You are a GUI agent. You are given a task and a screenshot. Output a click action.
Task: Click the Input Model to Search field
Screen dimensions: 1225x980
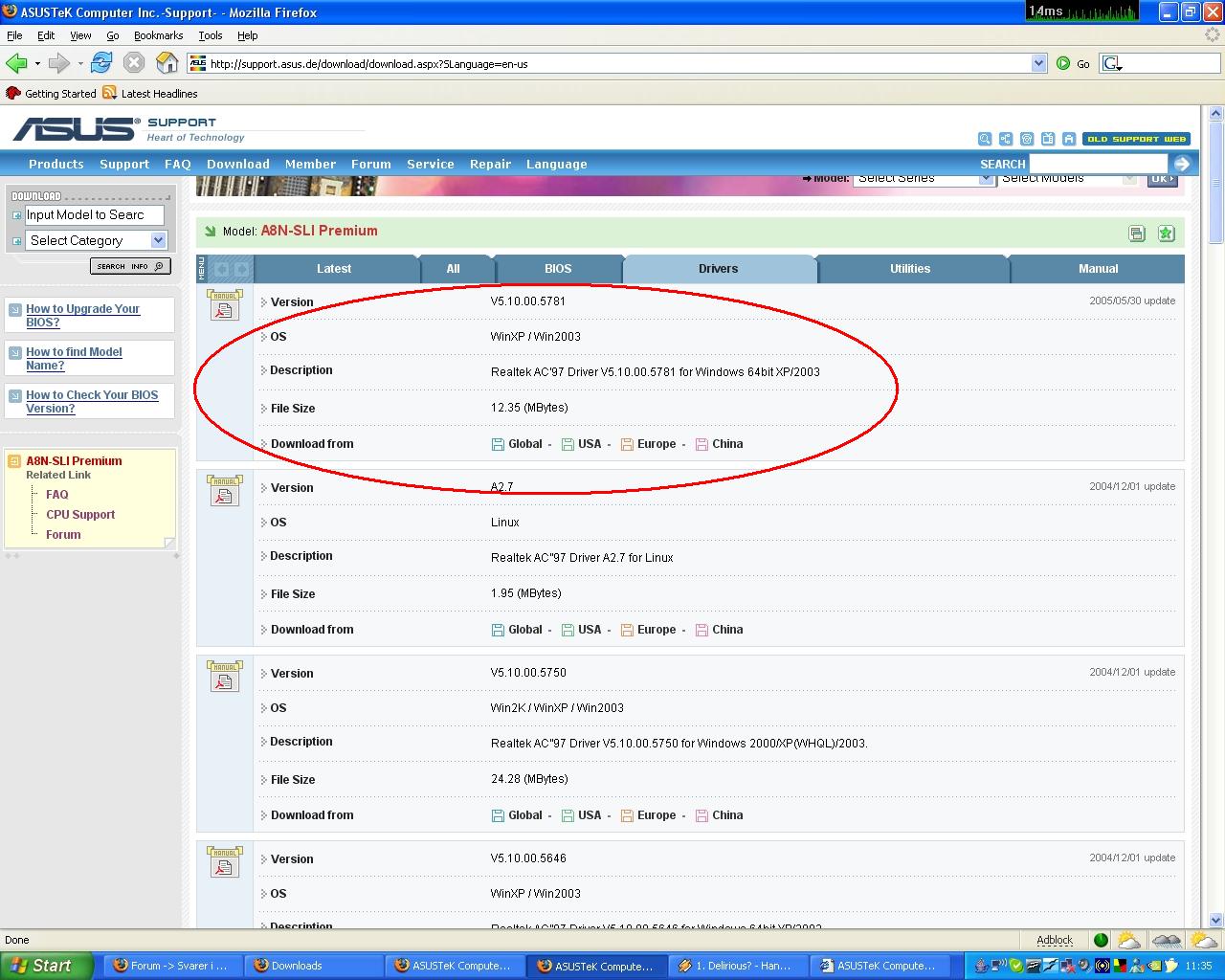tap(94, 215)
